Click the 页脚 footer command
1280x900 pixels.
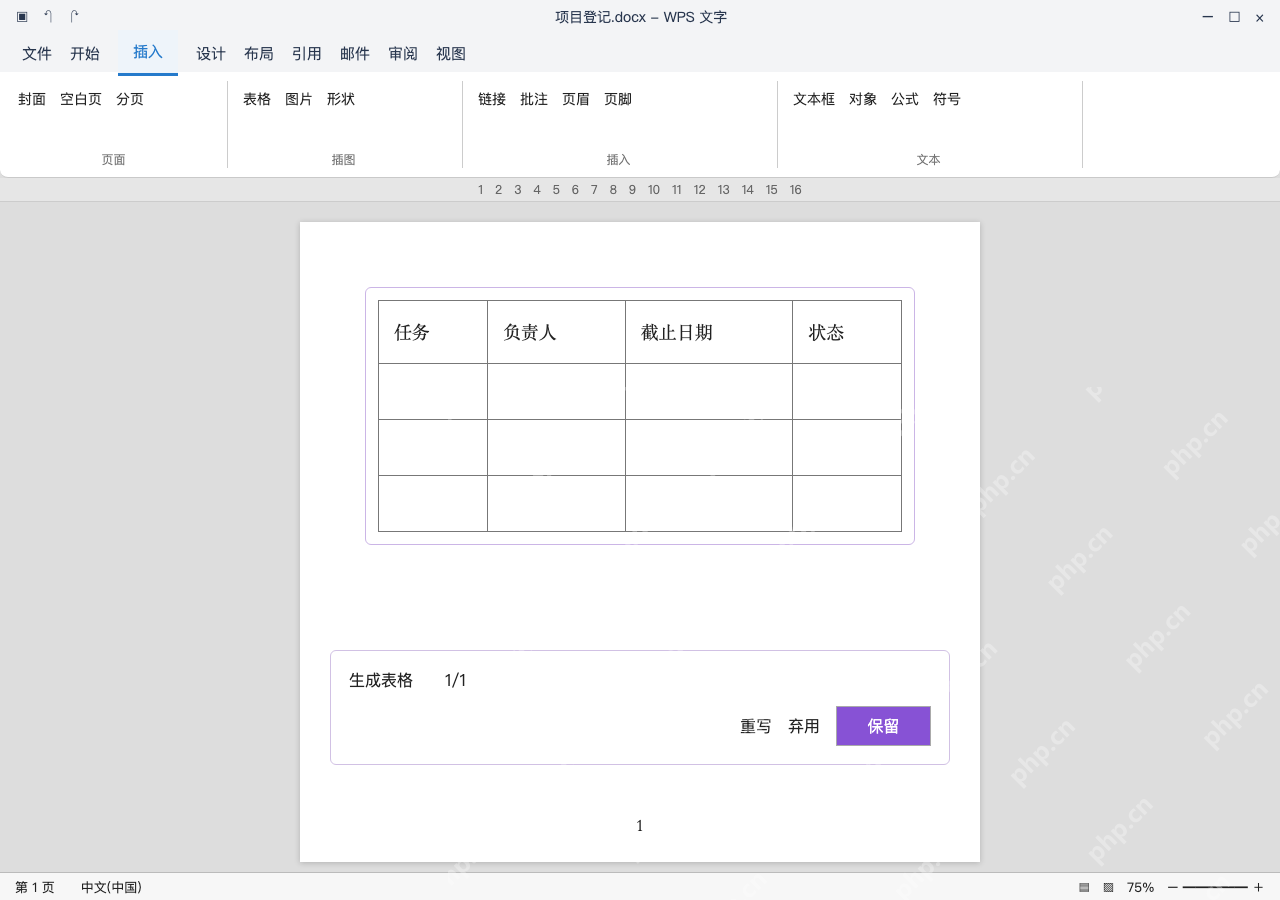(x=618, y=99)
